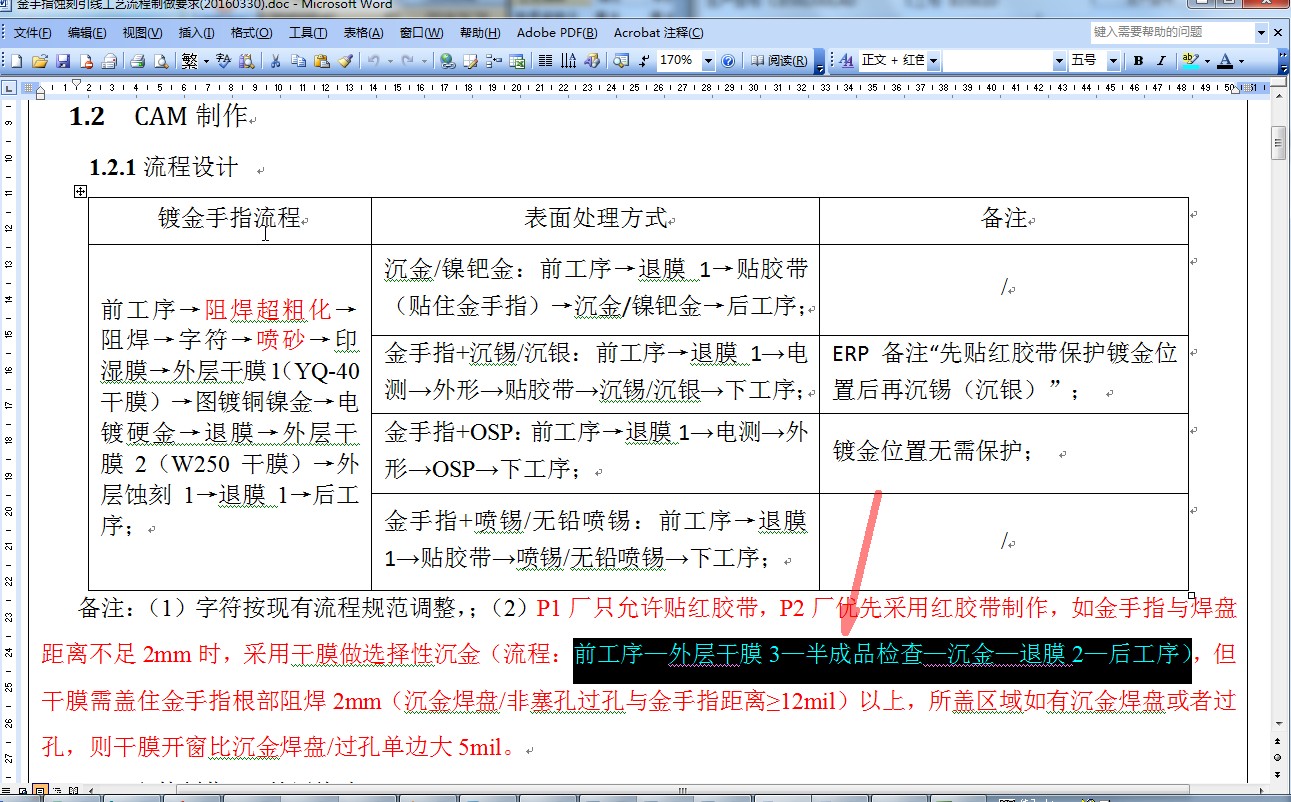Click the vertical scrollbar thumb

tap(1279, 142)
